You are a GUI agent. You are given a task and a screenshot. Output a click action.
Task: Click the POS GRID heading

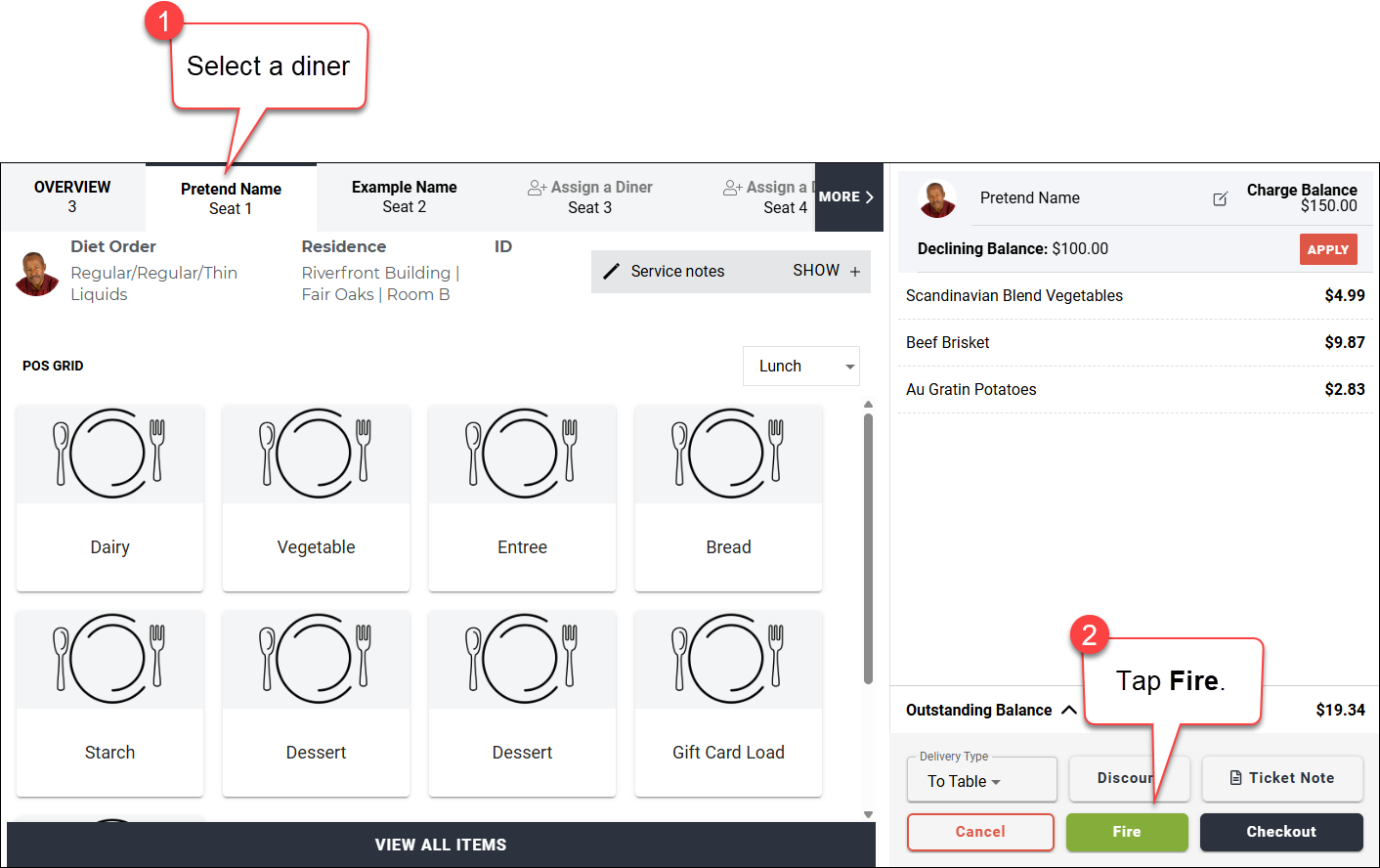point(53,366)
